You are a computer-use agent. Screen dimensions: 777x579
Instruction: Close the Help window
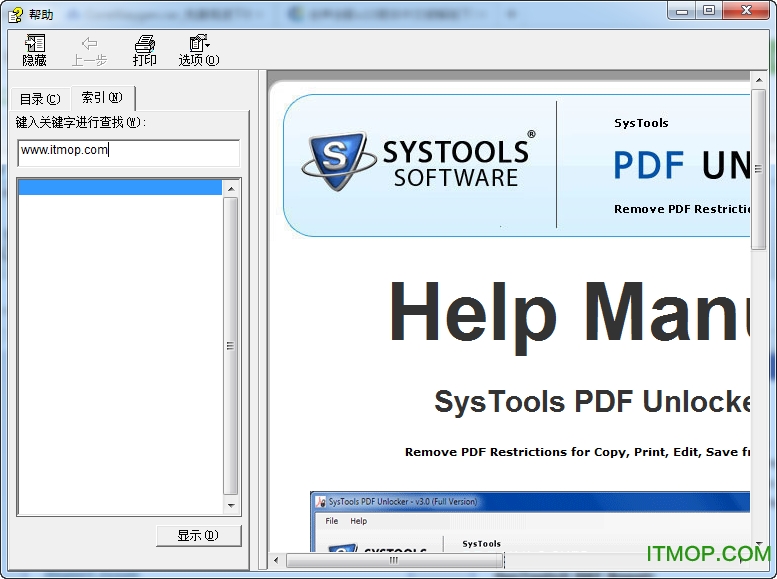click(x=746, y=10)
